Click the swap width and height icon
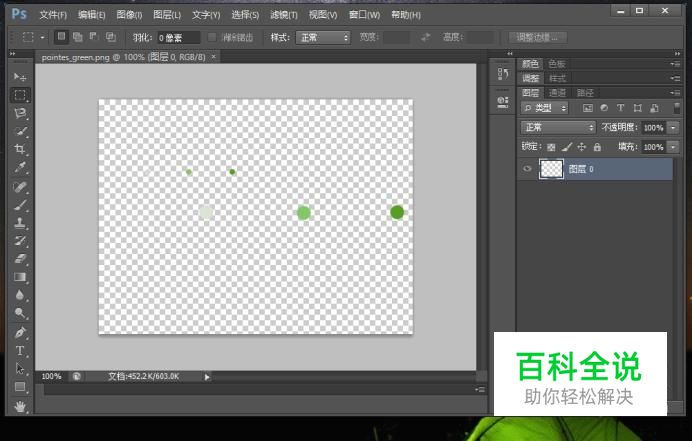The height and width of the screenshot is (441, 692). coord(425,38)
